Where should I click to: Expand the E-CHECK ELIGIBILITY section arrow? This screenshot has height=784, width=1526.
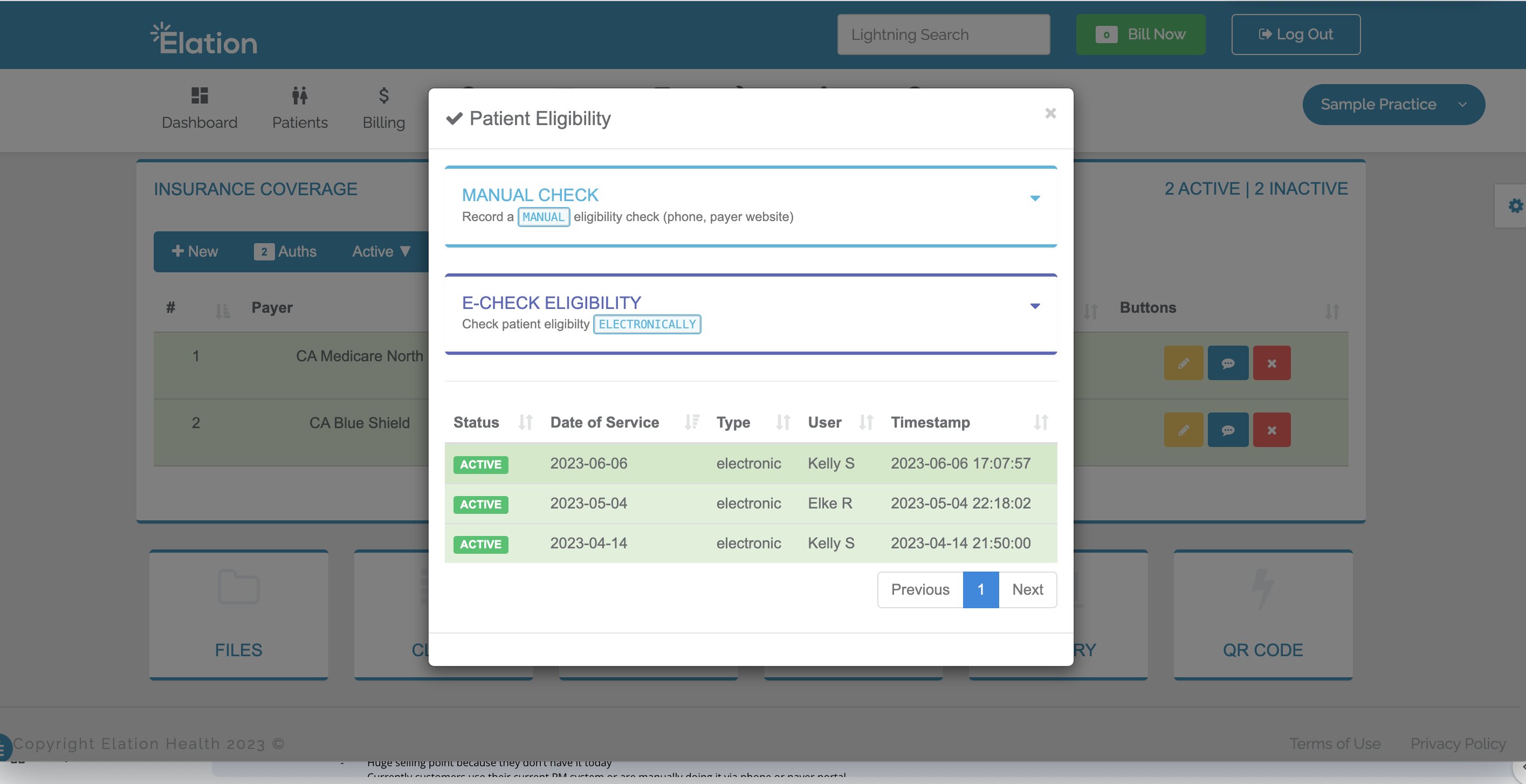pyautogui.click(x=1034, y=306)
